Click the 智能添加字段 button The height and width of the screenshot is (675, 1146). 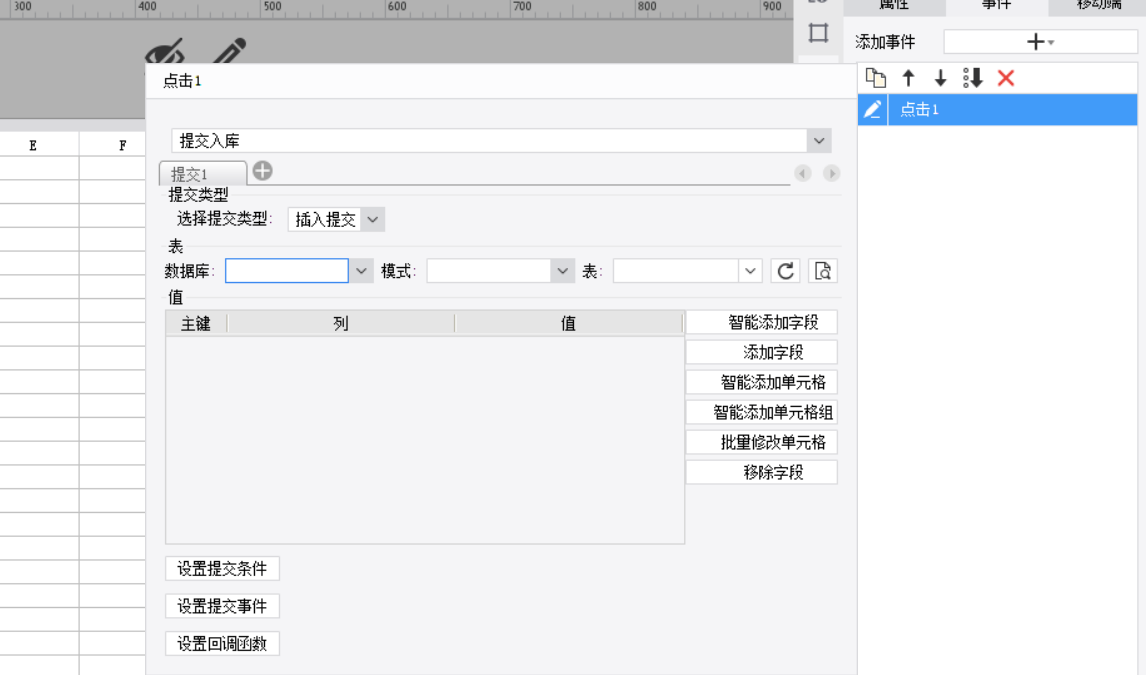pyautogui.click(x=761, y=323)
